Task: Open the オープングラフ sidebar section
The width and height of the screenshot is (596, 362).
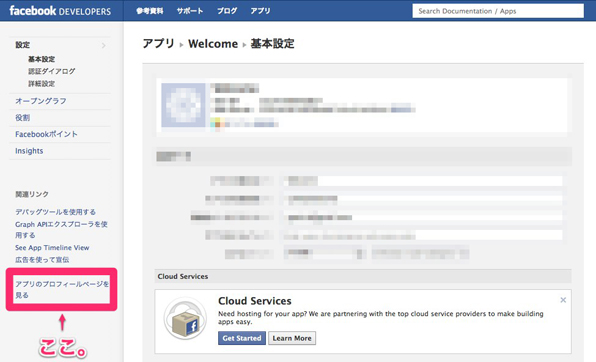Action: point(41,101)
